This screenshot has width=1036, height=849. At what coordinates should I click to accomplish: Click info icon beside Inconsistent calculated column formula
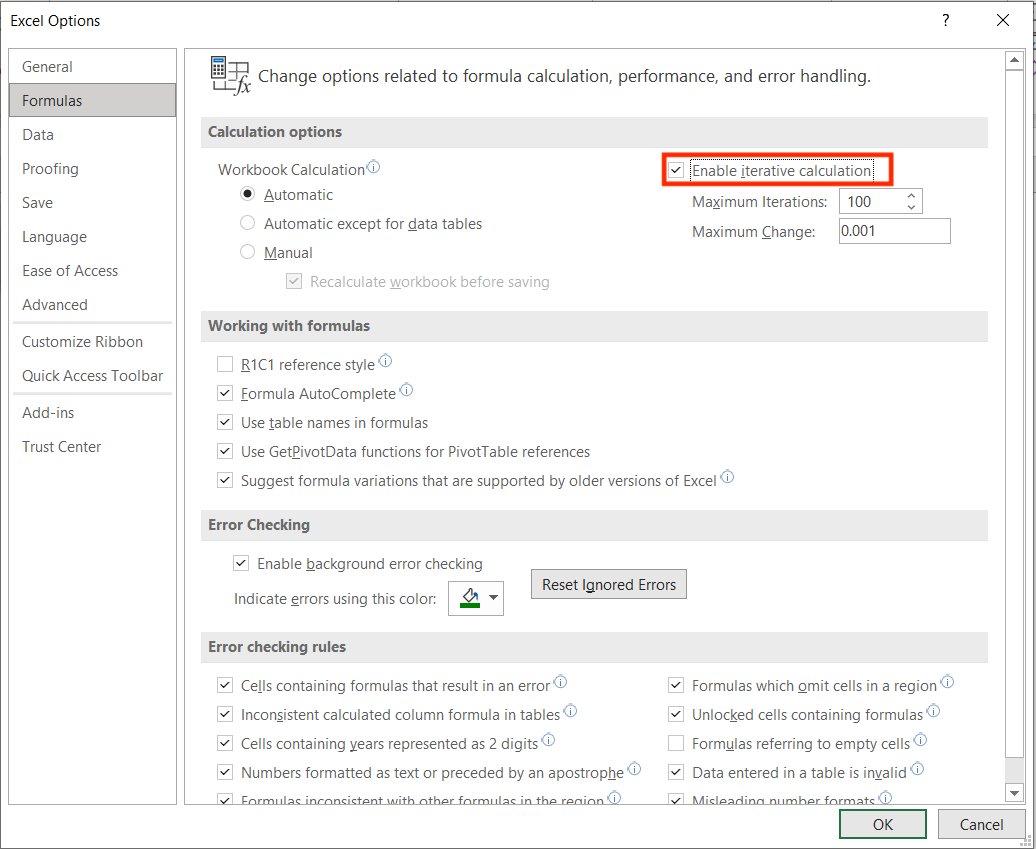[570, 710]
